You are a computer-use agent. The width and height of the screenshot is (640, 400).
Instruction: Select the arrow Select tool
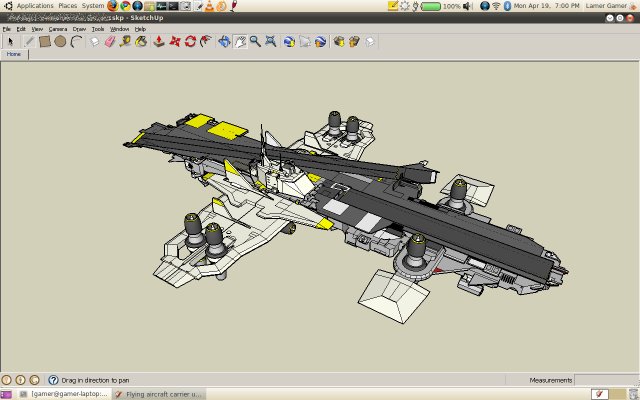(11, 42)
